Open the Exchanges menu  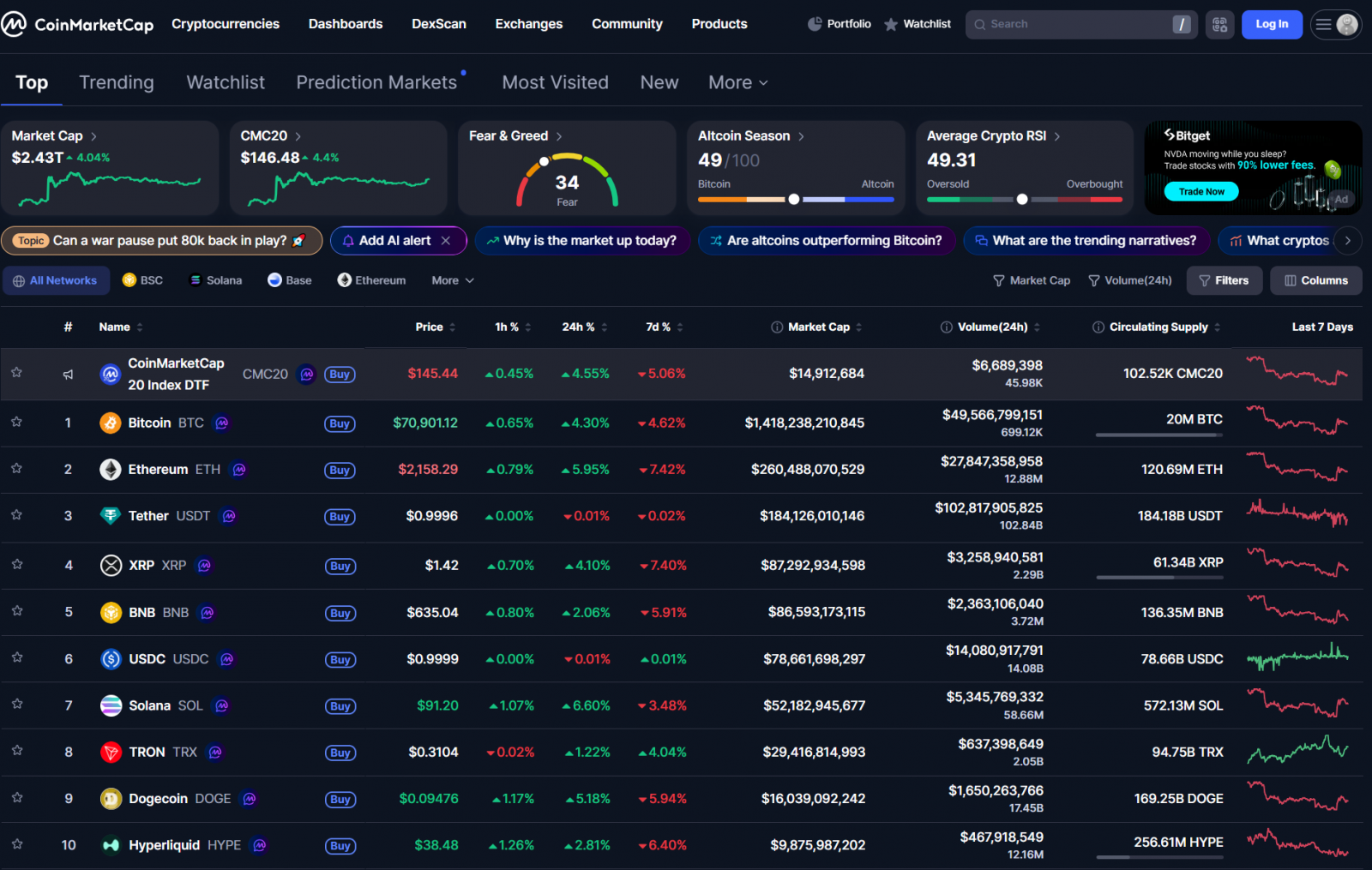(528, 24)
